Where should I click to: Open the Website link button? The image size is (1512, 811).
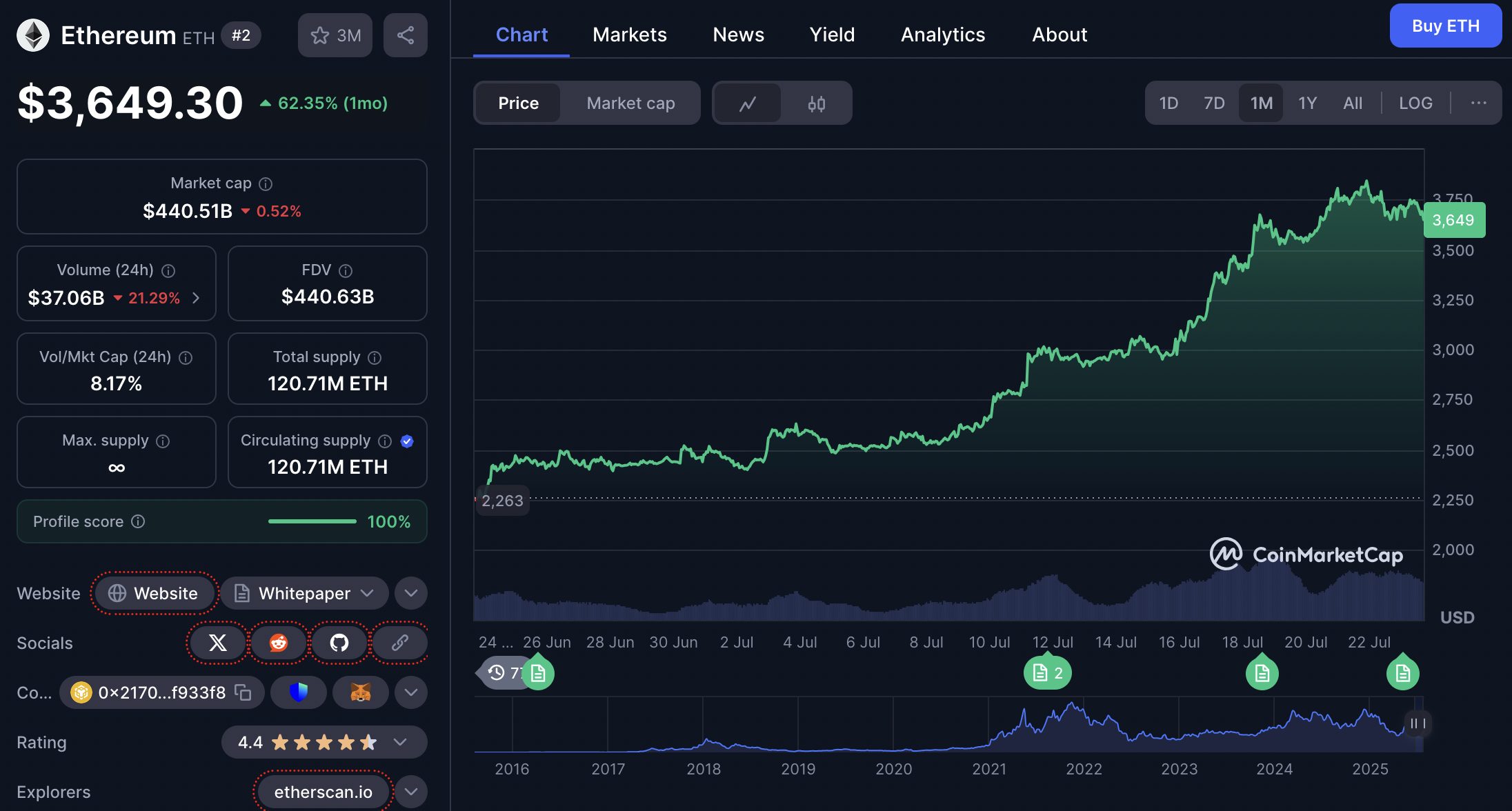click(x=153, y=593)
